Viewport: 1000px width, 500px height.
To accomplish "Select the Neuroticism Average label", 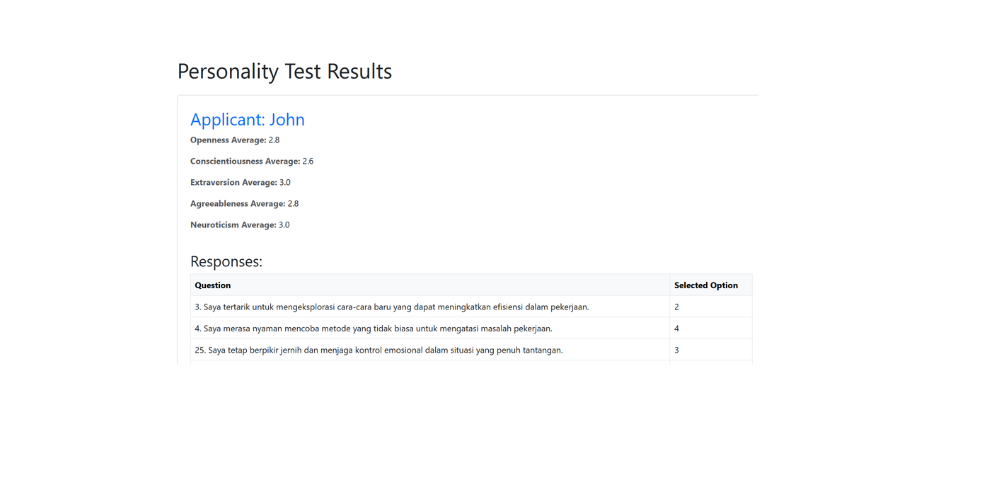I will [x=233, y=225].
